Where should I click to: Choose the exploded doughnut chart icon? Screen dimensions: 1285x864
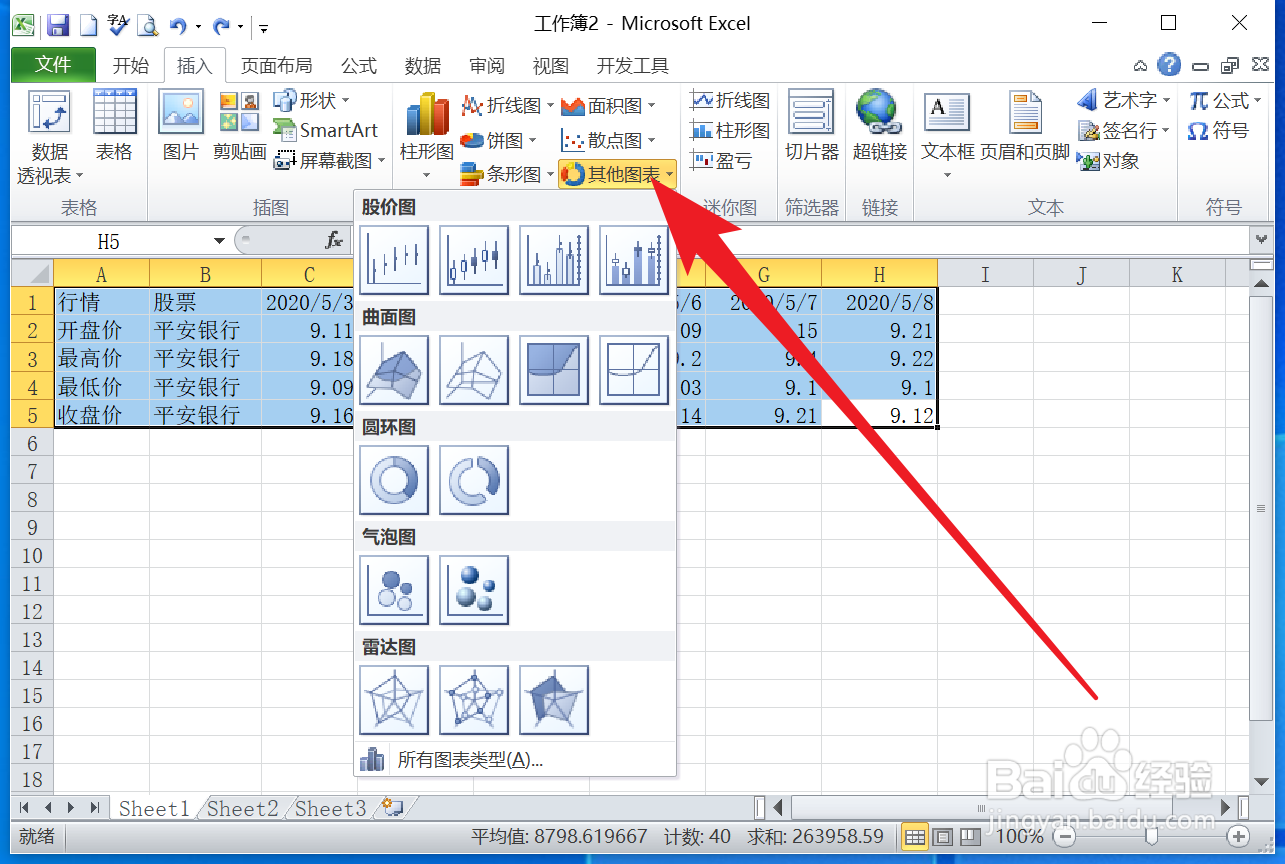click(474, 480)
